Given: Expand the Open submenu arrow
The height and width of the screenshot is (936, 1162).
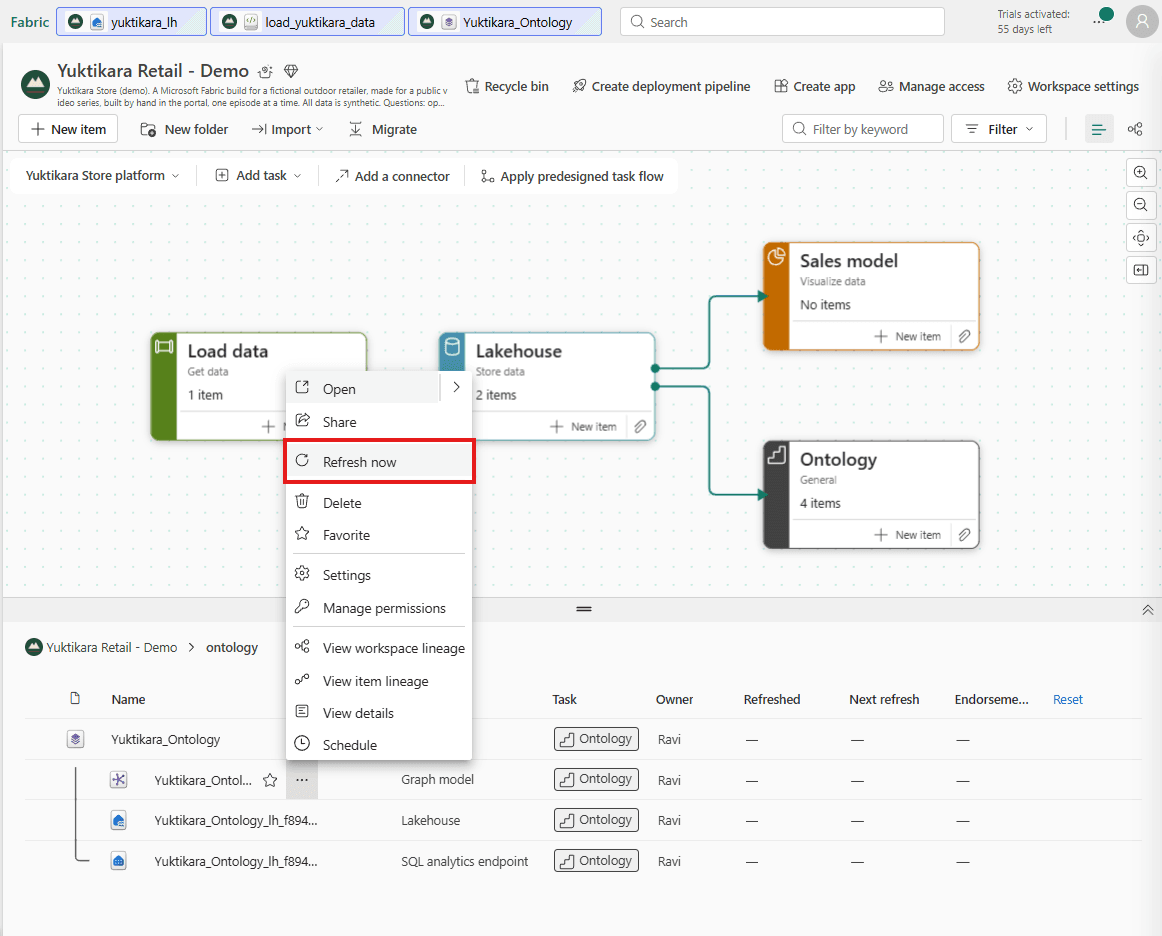Looking at the screenshot, I should [456, 387].
